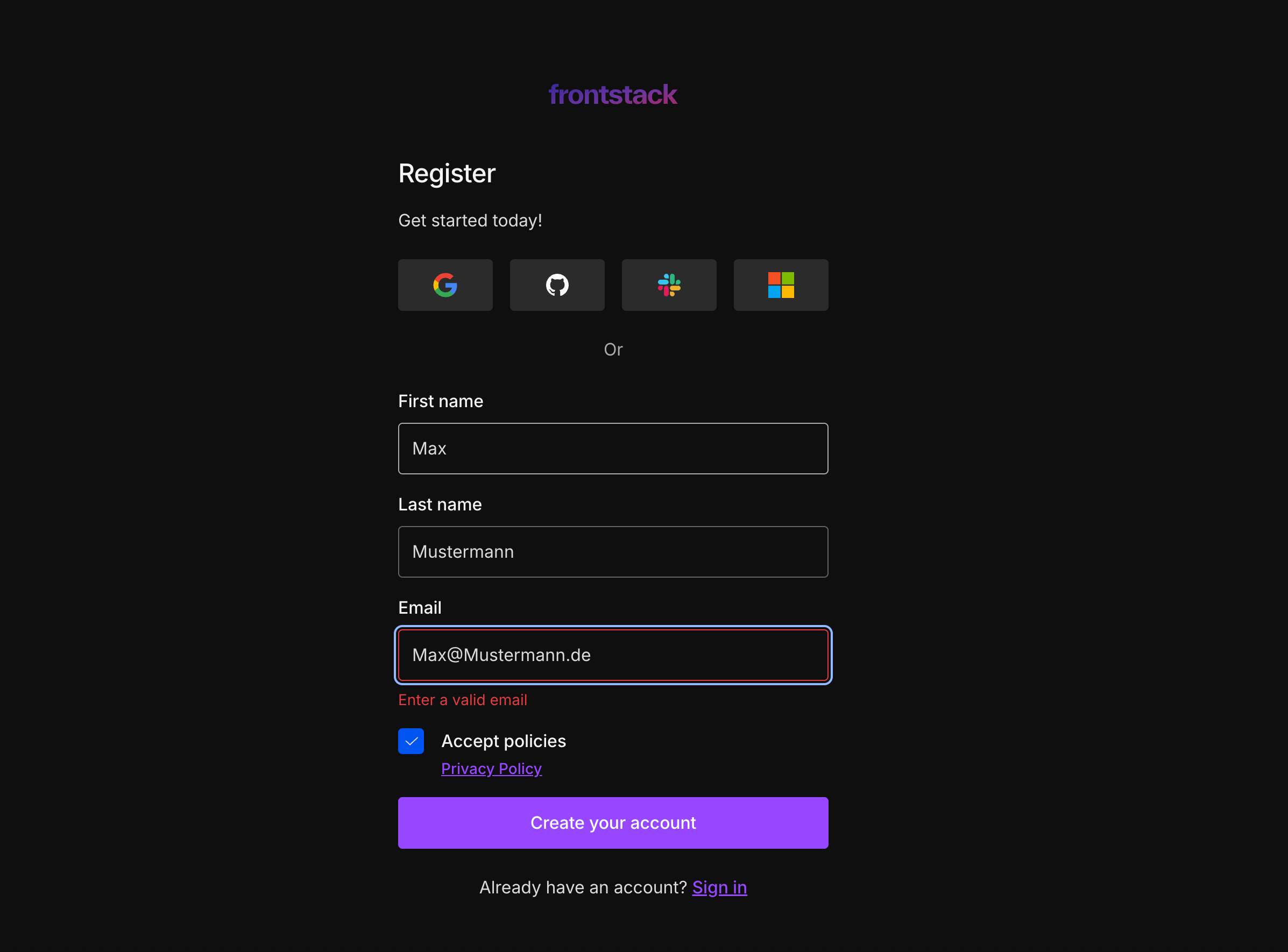Focus the First name field containing Max
This screenshot has width=1288, height=952.
(x=613, y=449)
